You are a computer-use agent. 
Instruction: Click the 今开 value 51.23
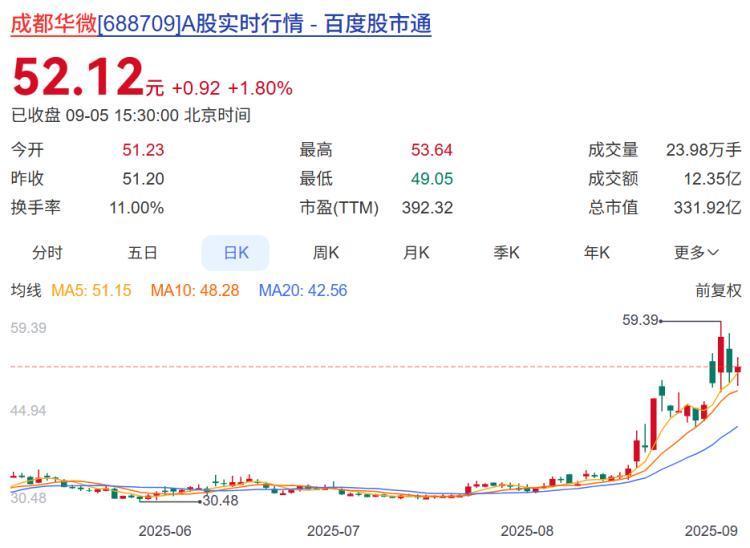pyautogui.click(x=143, y=150)
